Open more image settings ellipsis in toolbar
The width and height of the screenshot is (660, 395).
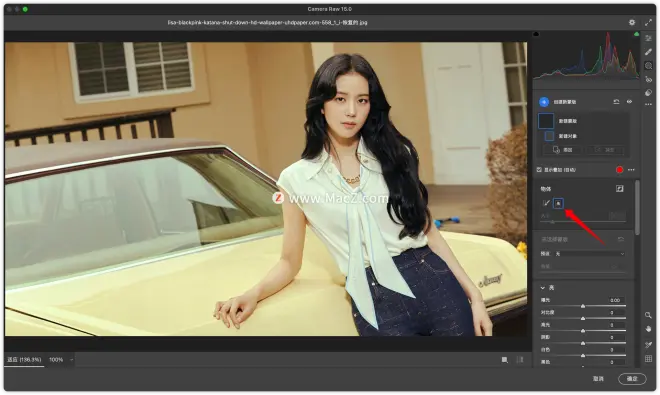(648, 104)
